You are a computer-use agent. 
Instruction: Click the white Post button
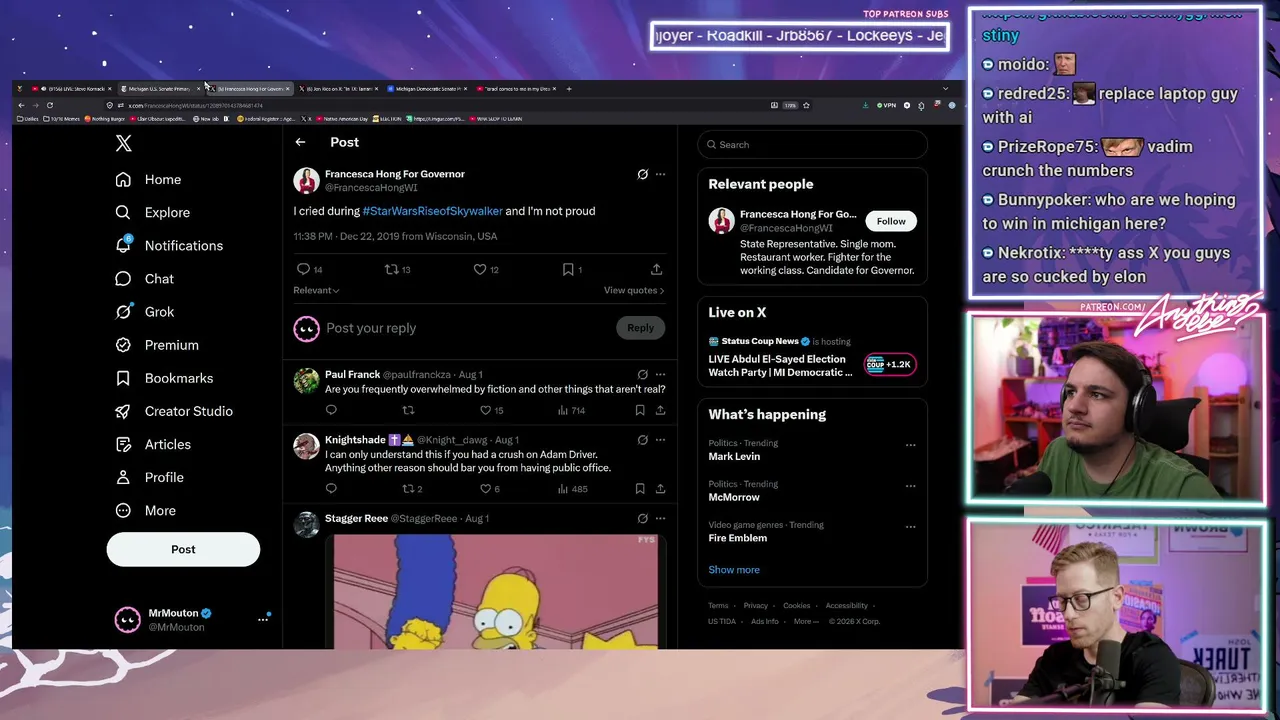(183, 549)
